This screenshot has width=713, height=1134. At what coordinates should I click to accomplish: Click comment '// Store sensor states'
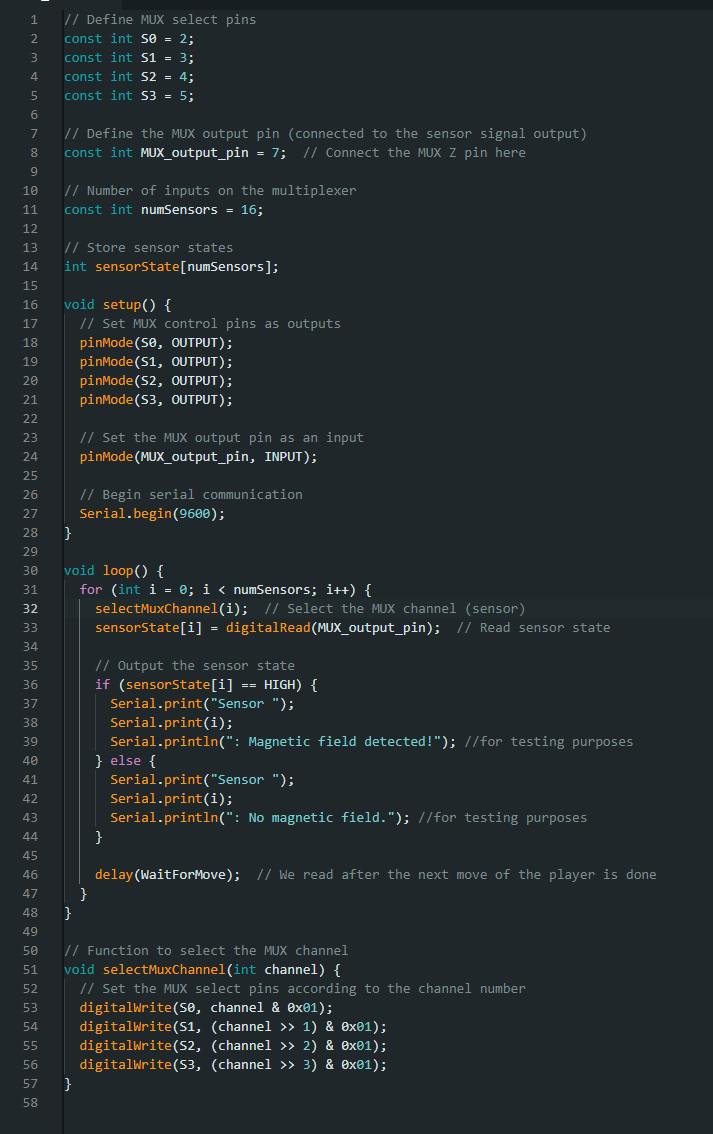point(148,247)
